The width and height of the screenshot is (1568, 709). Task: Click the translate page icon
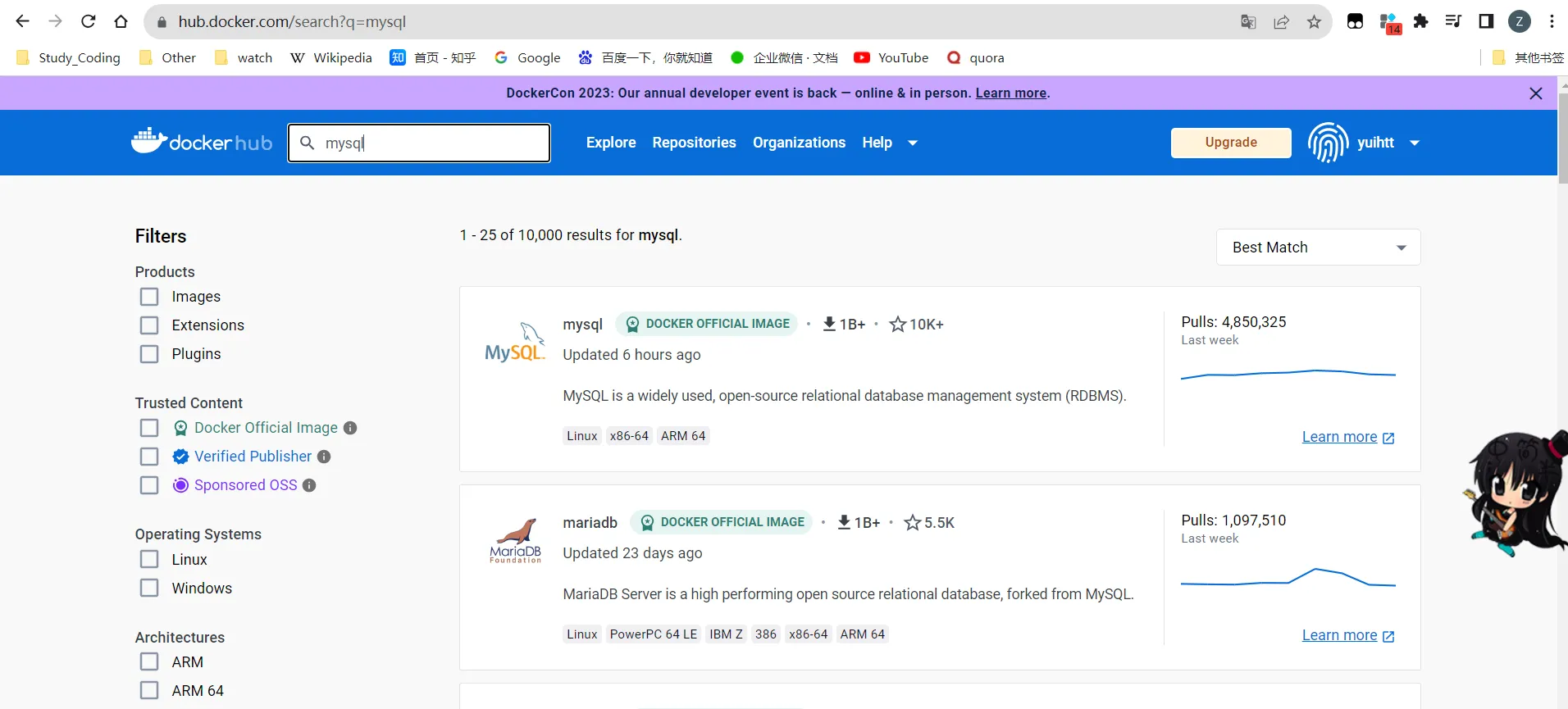pyautogui.click(x=1248, y=22)
